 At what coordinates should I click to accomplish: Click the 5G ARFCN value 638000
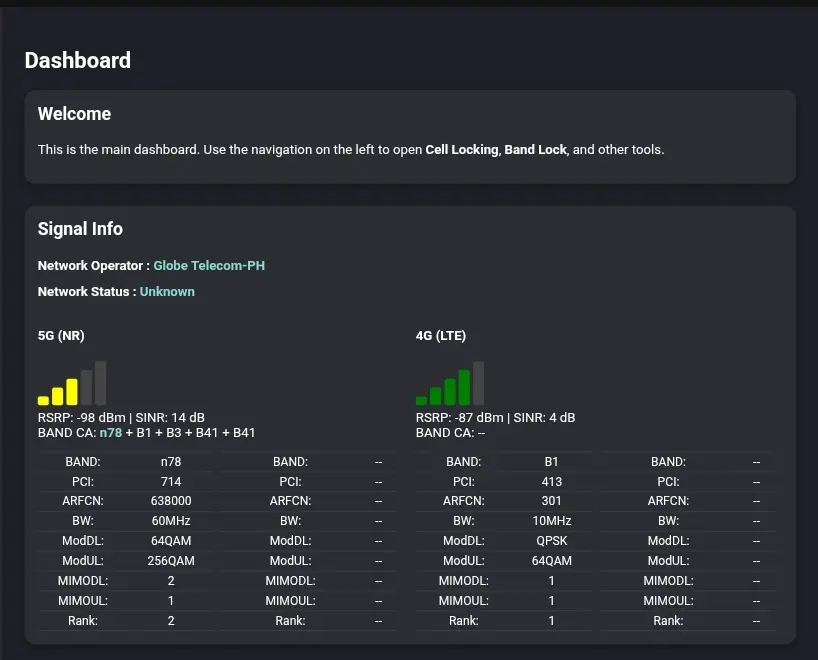click(171, 501)
